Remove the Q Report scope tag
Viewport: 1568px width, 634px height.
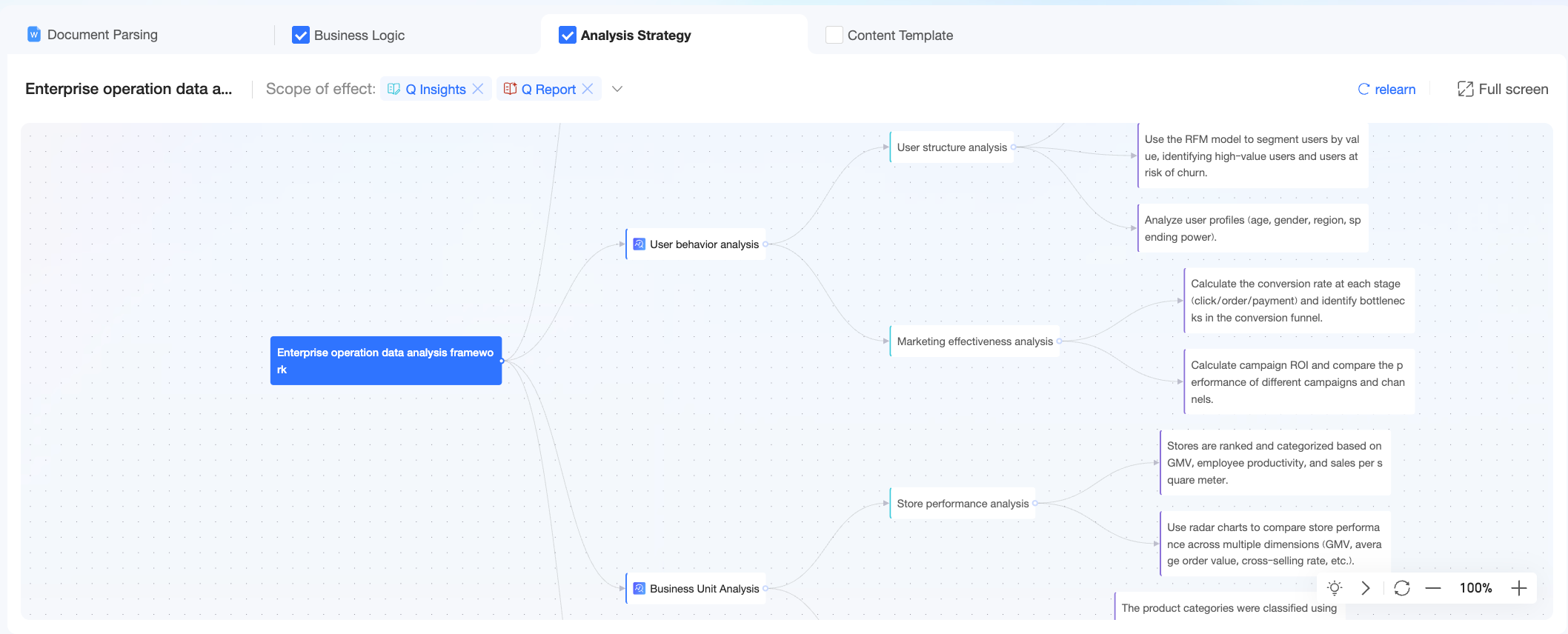[x=588, y=89]
